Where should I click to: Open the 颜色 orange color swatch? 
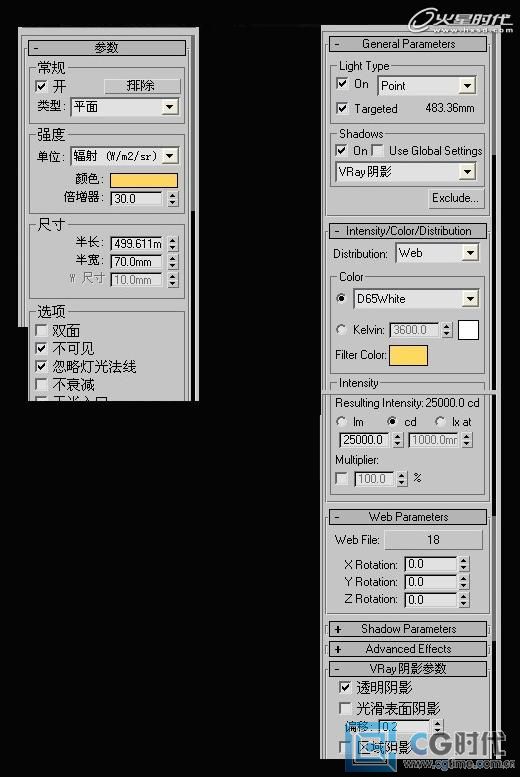(144, 180)
